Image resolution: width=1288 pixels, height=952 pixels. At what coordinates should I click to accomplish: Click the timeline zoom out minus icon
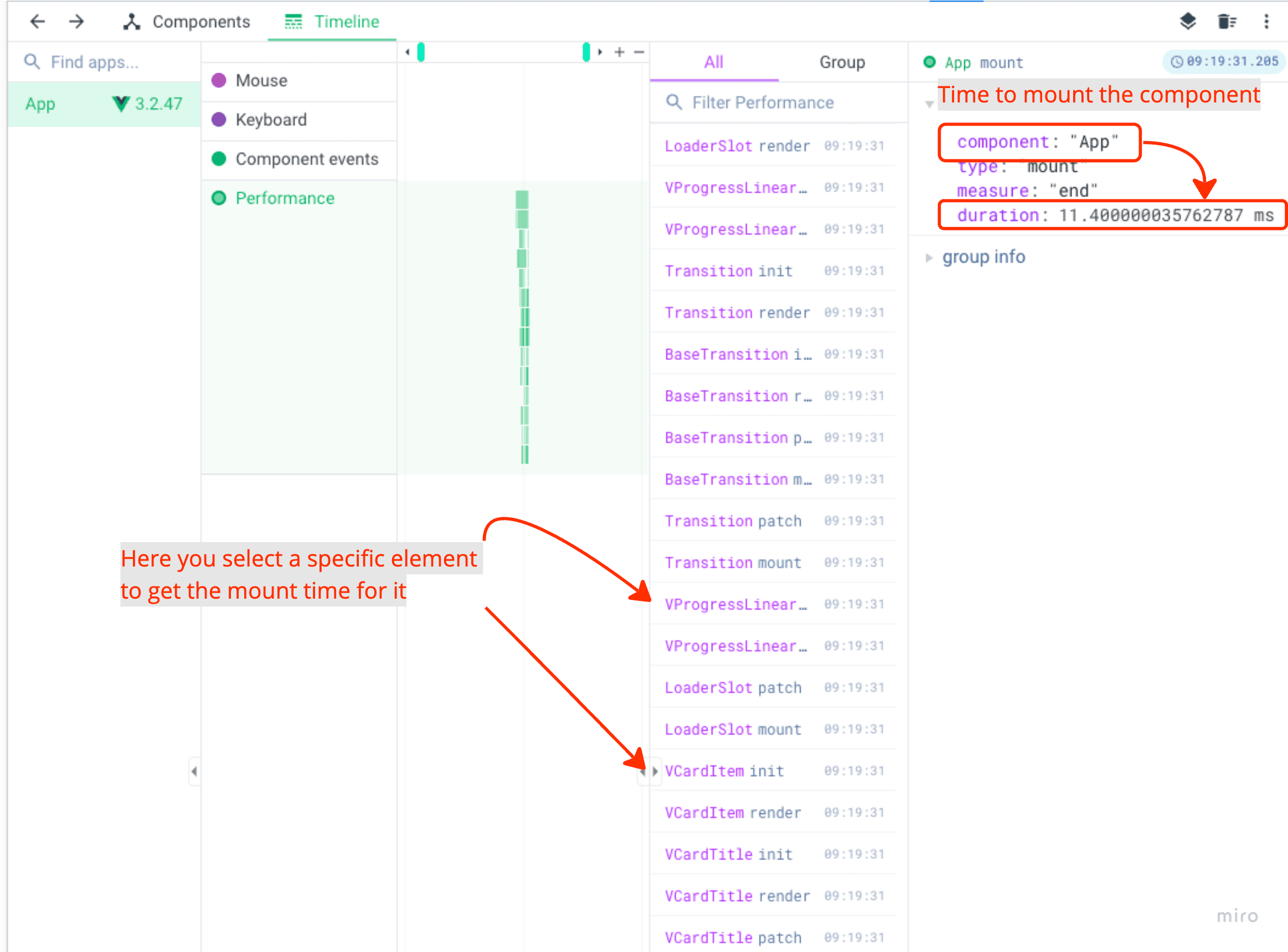(x=639, y=53)
